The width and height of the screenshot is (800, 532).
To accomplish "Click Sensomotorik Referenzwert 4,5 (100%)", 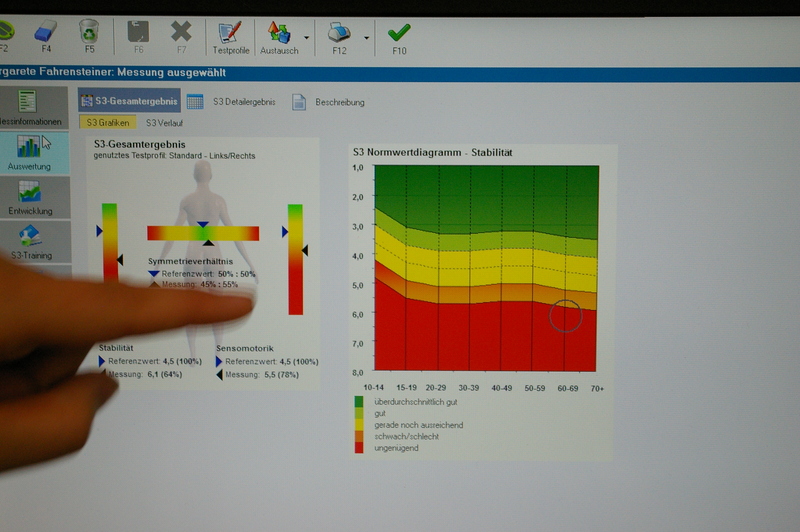I will pyautogui.click(x=271, y=362).
